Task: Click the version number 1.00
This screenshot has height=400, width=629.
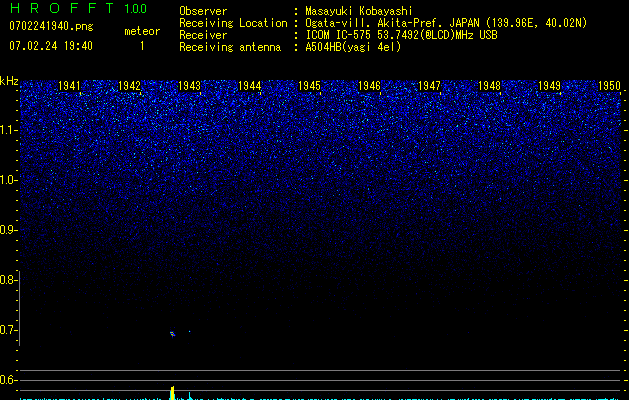Action: pos(135,9)
